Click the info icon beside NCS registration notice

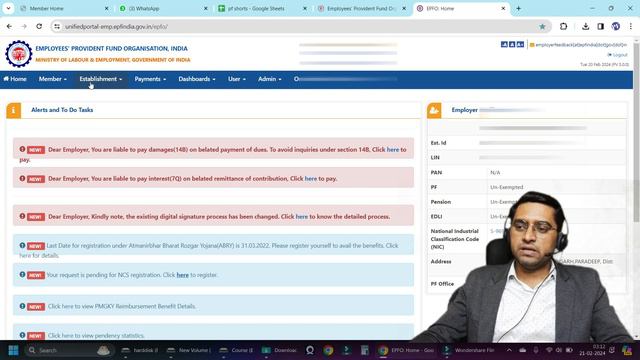pos(22,275)
